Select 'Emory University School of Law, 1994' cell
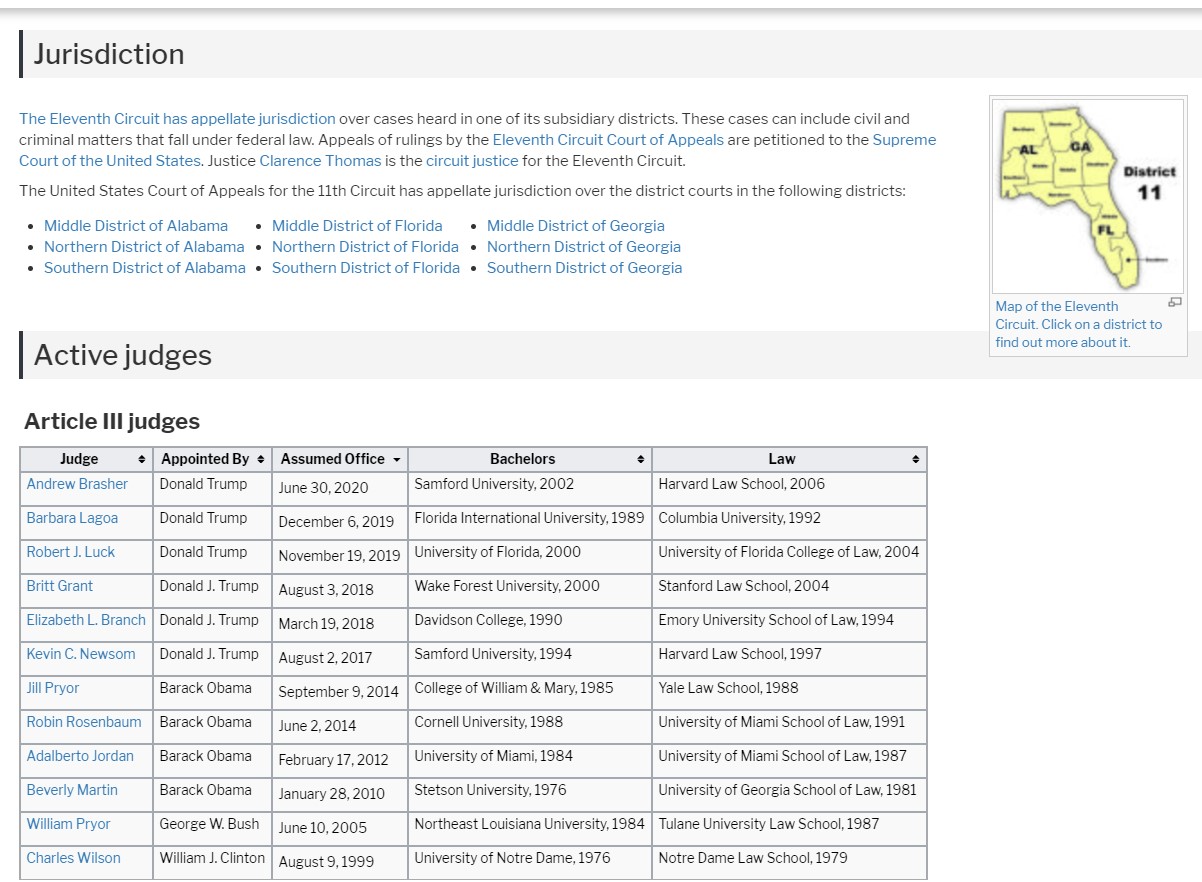Viewport: 1202px width, 882px height. (790, 624)
